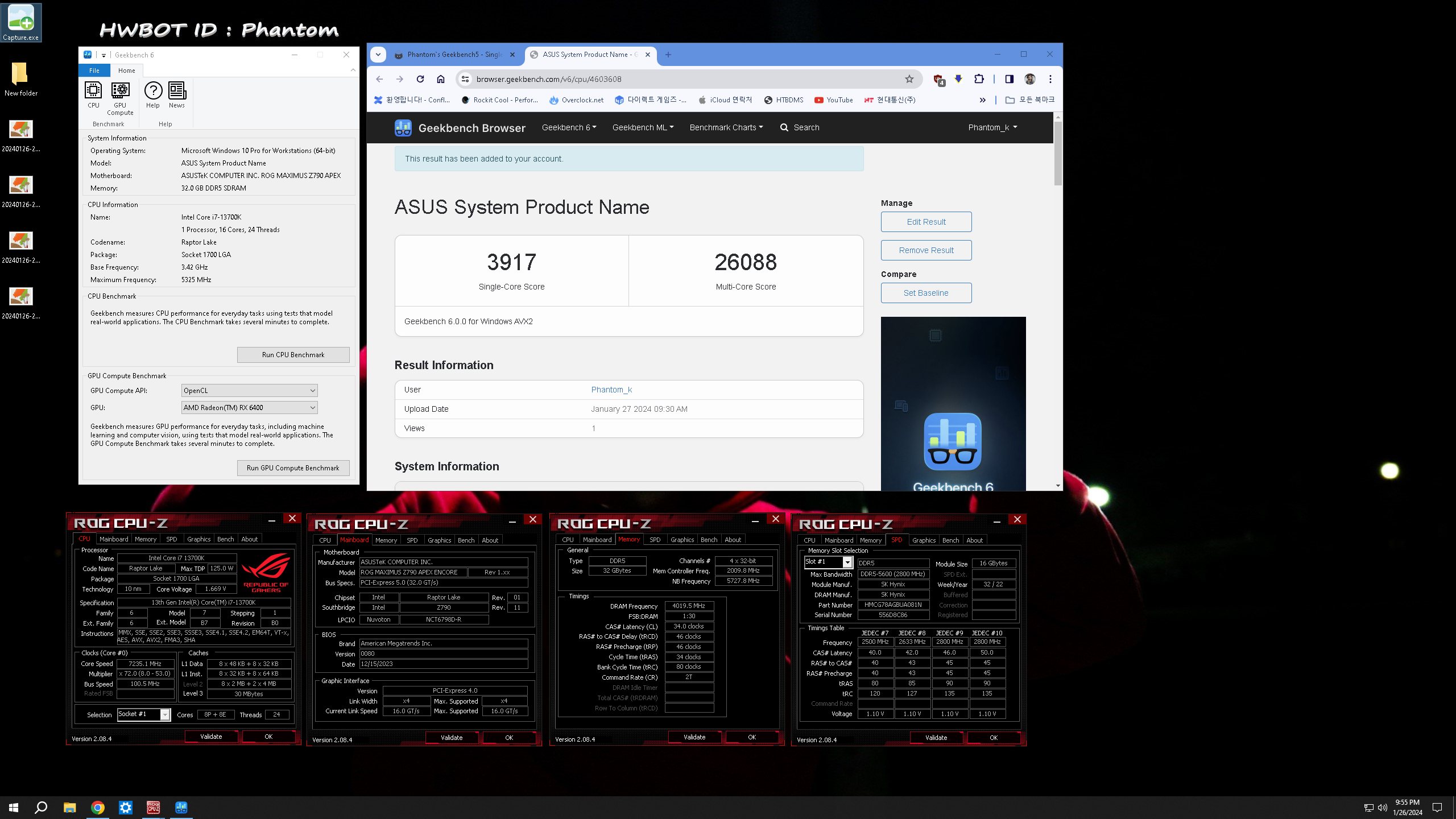Open the Phantom_k account dropdown
Viewport: 1456px width, 819px height.
(992, 127)
